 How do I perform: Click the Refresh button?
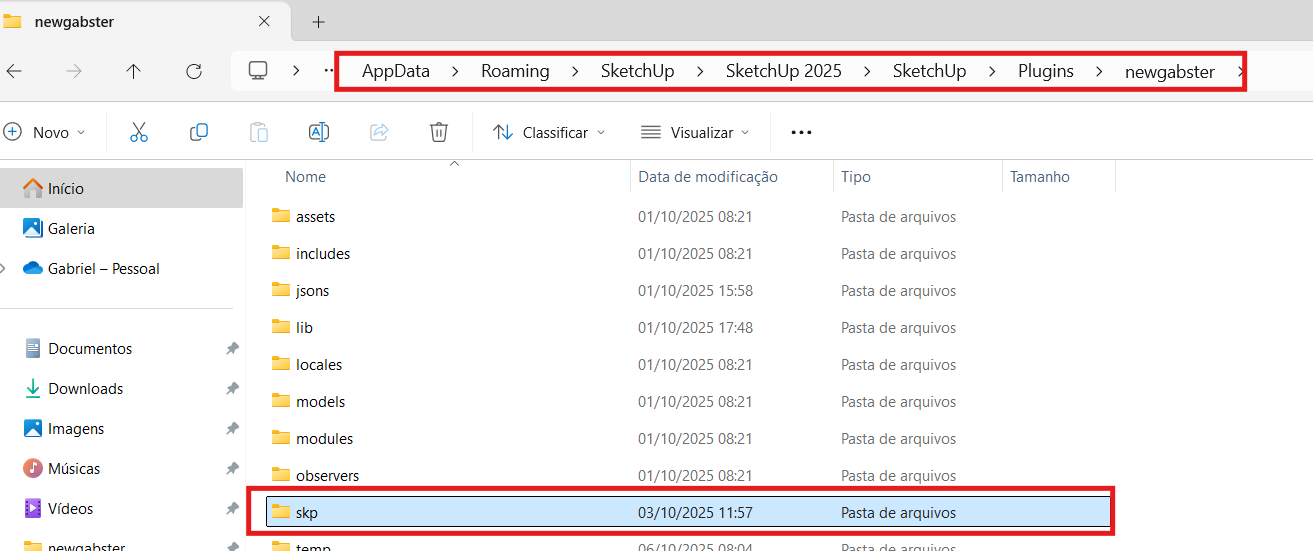pos(194,71)
